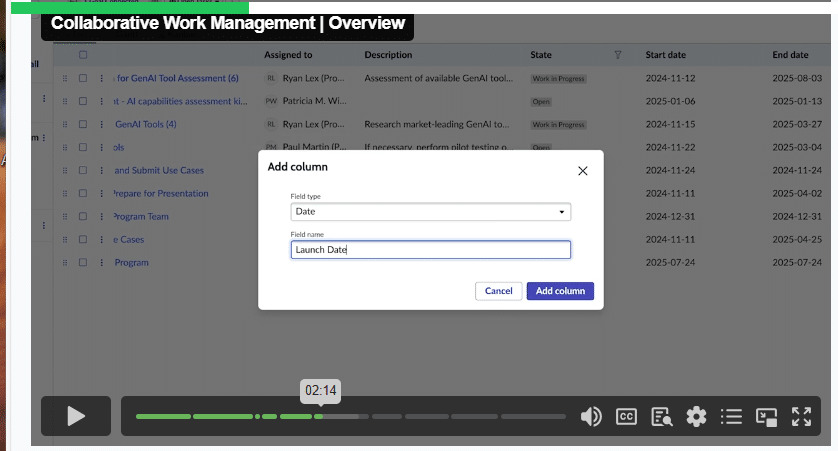Select the GenAI Tools (4) row checkbox
The image size is (838, 451).
[83, 124]
